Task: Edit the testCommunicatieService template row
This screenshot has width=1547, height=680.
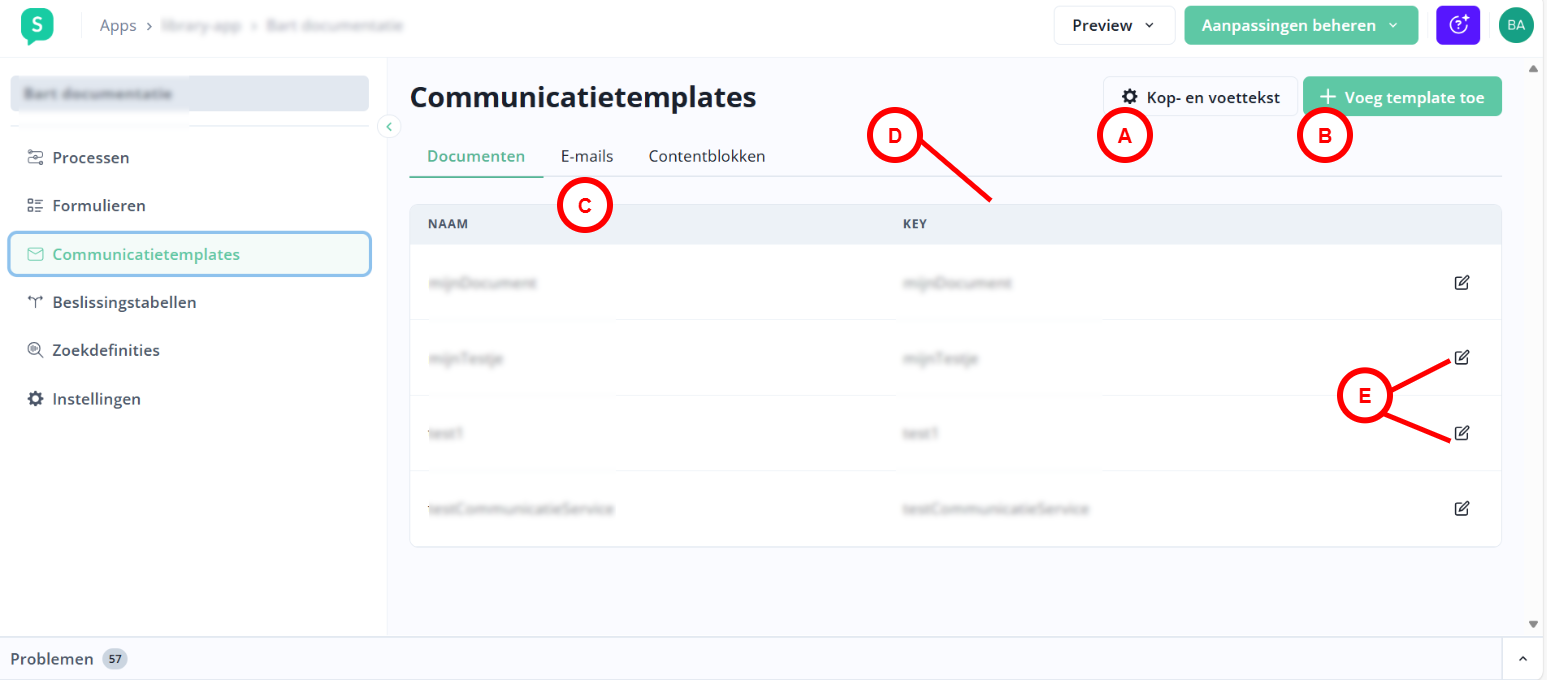Action: 1461,508
